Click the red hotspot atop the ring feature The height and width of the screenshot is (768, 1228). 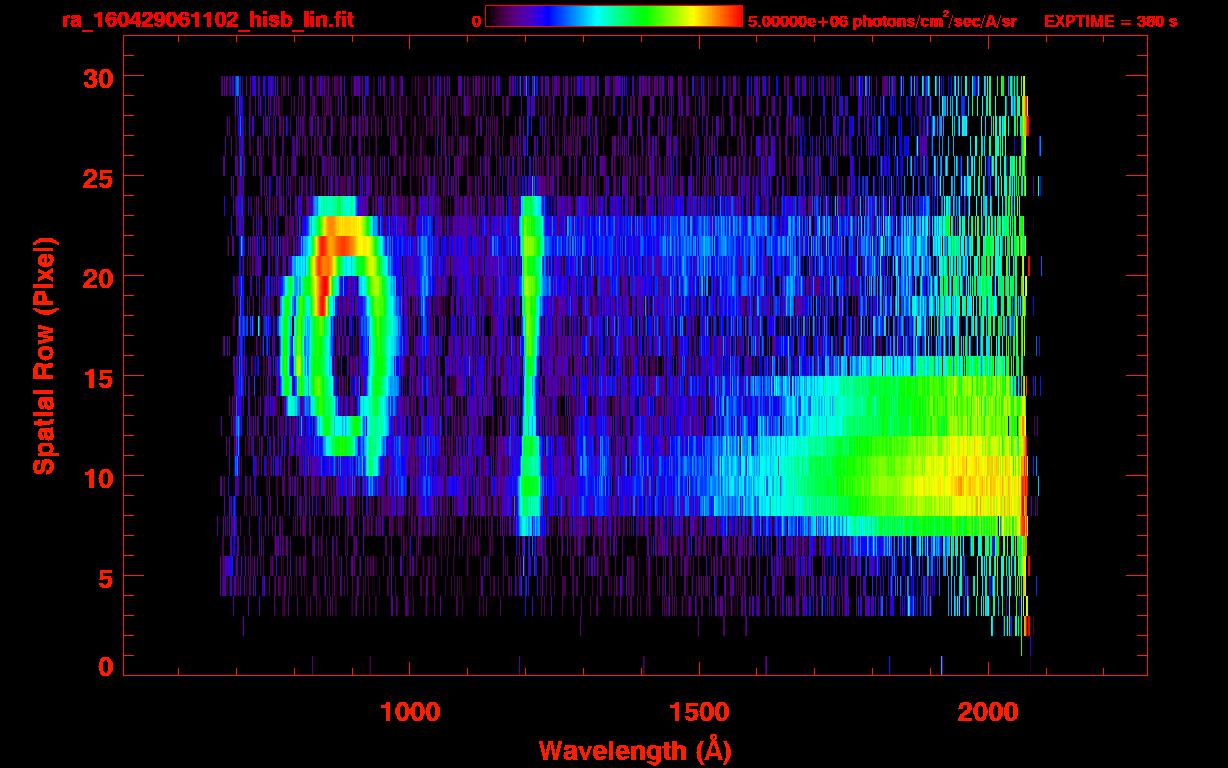(338, 244)
